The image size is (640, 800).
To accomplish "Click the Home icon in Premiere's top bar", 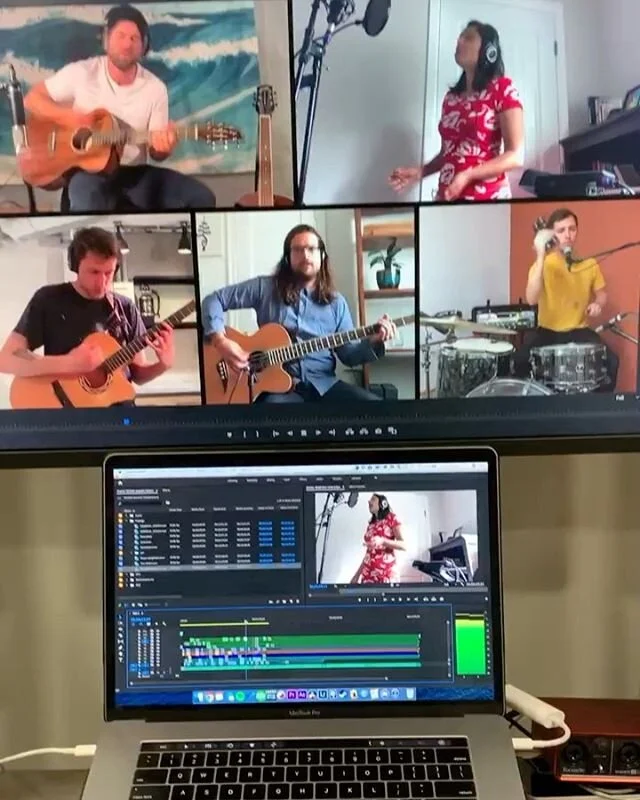I will pos(120,483).
